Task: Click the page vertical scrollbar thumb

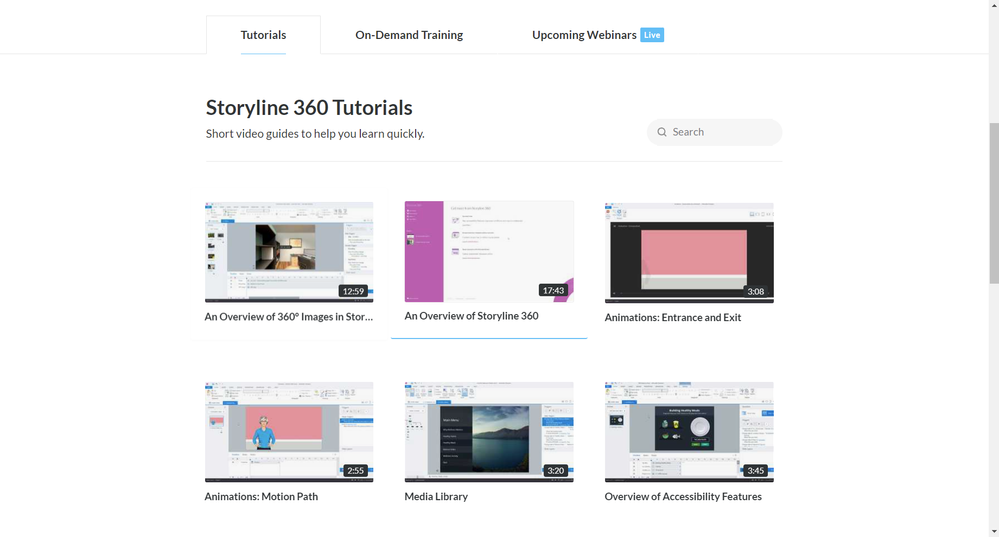Action: click(x=994, y=204)
